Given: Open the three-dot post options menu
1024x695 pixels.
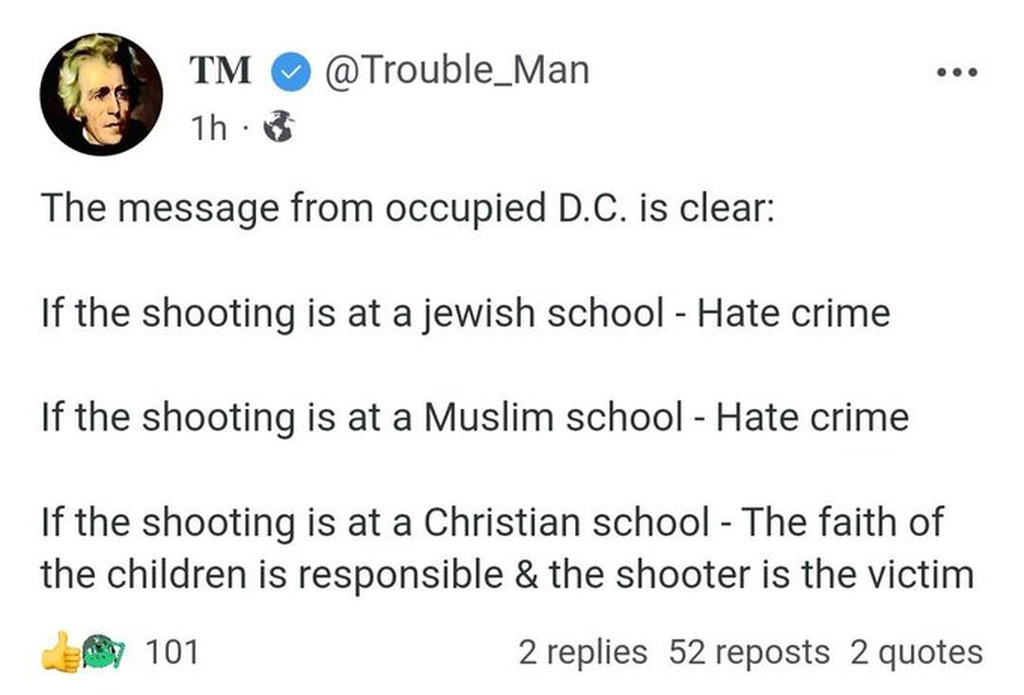Looking at the screenshot, I should 957,72.
